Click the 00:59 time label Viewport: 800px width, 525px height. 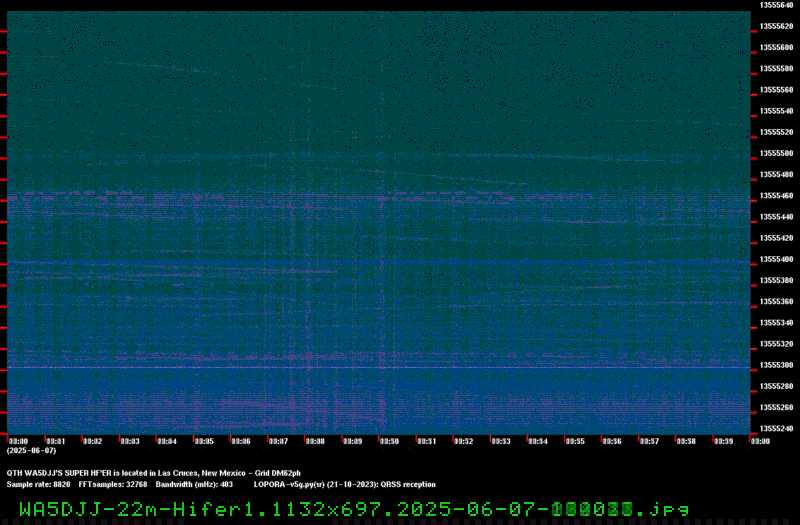pos(723,441)
